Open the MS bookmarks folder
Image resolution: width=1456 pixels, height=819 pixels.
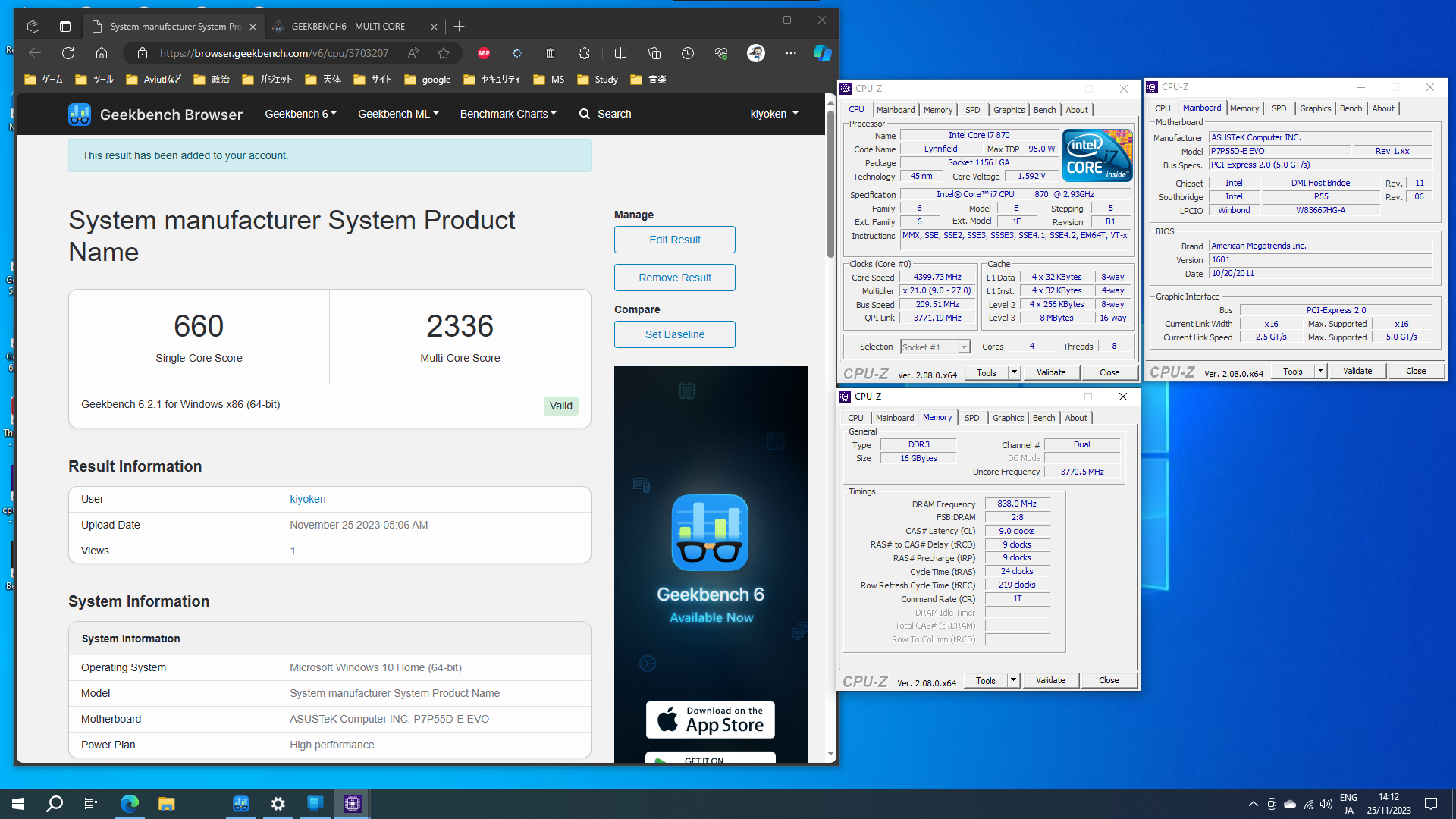[549, 80]
